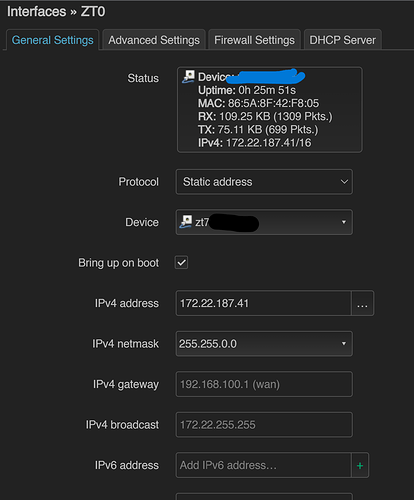Viewport: 414px width, 500px height.
Task: Expand the Device dropdown arrow
Action: 344,222
